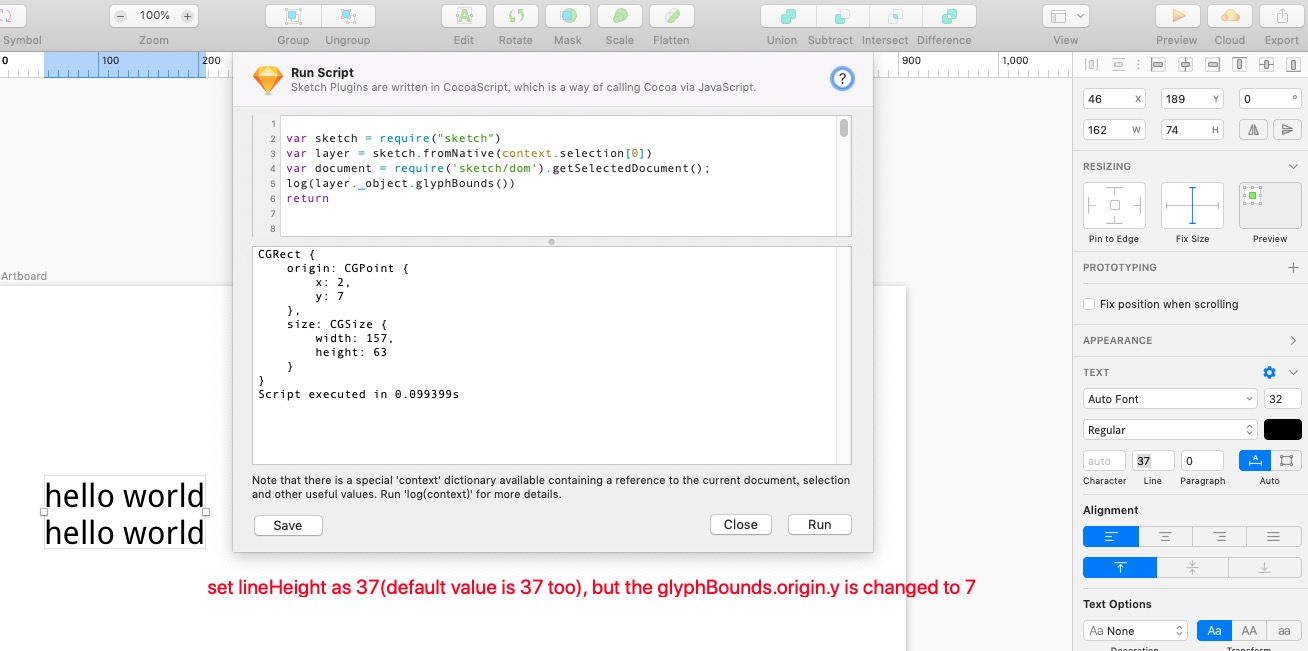Click the Y position field
The height and width of the screenshot is (651, 1308).
point(1192,99)
